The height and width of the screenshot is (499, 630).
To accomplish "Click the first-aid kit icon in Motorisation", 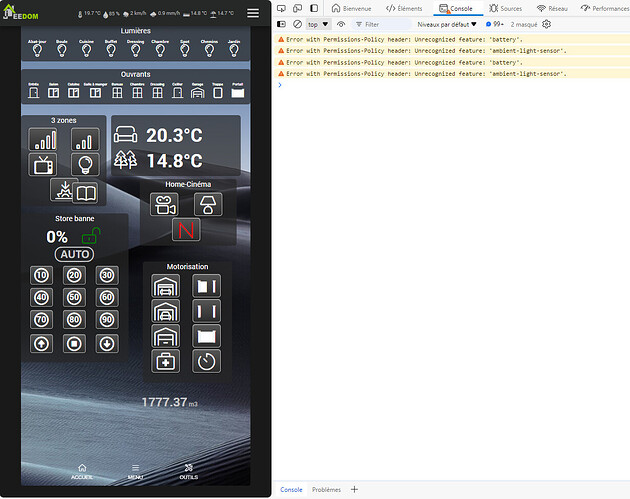I will (x=166, y=361).
